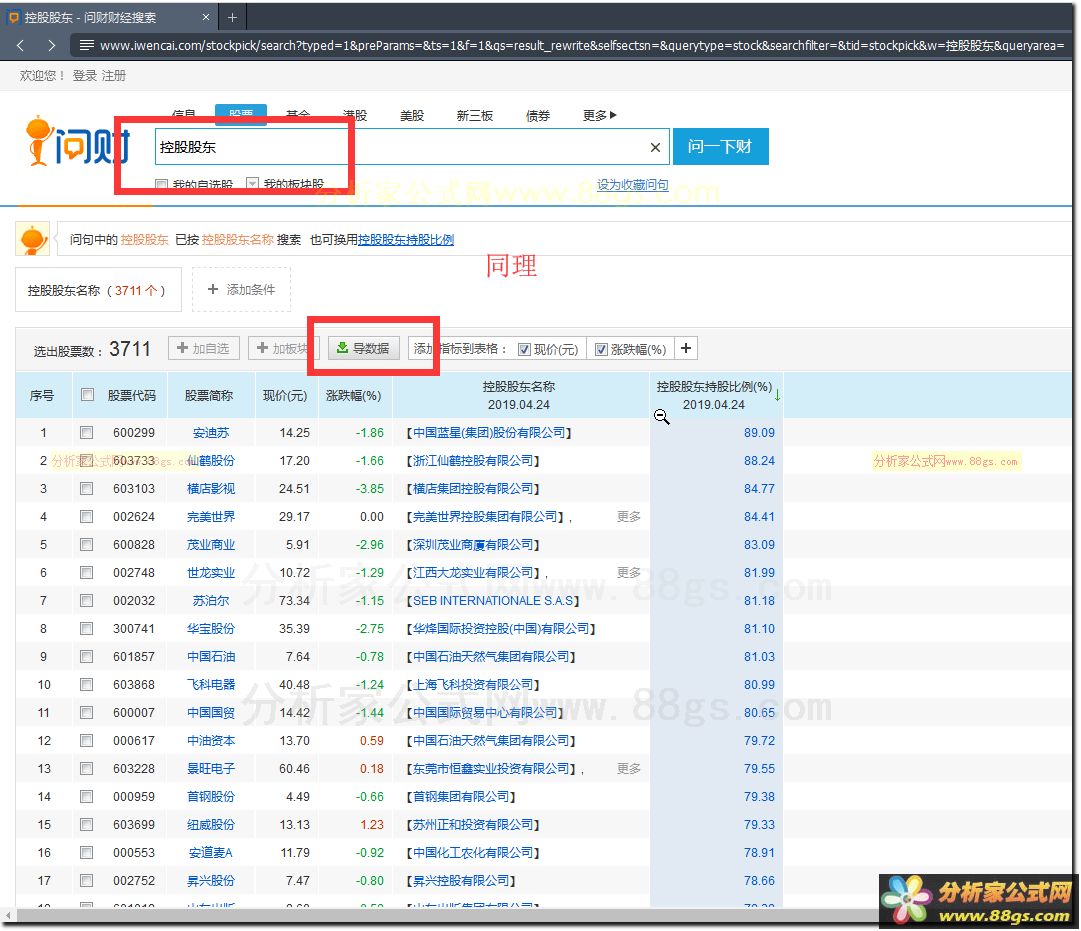Image resolution: width=1081 pixels, height=931 pixels.
Task: Go forward with the browser forward arrow
Action: tap(51, 46)
